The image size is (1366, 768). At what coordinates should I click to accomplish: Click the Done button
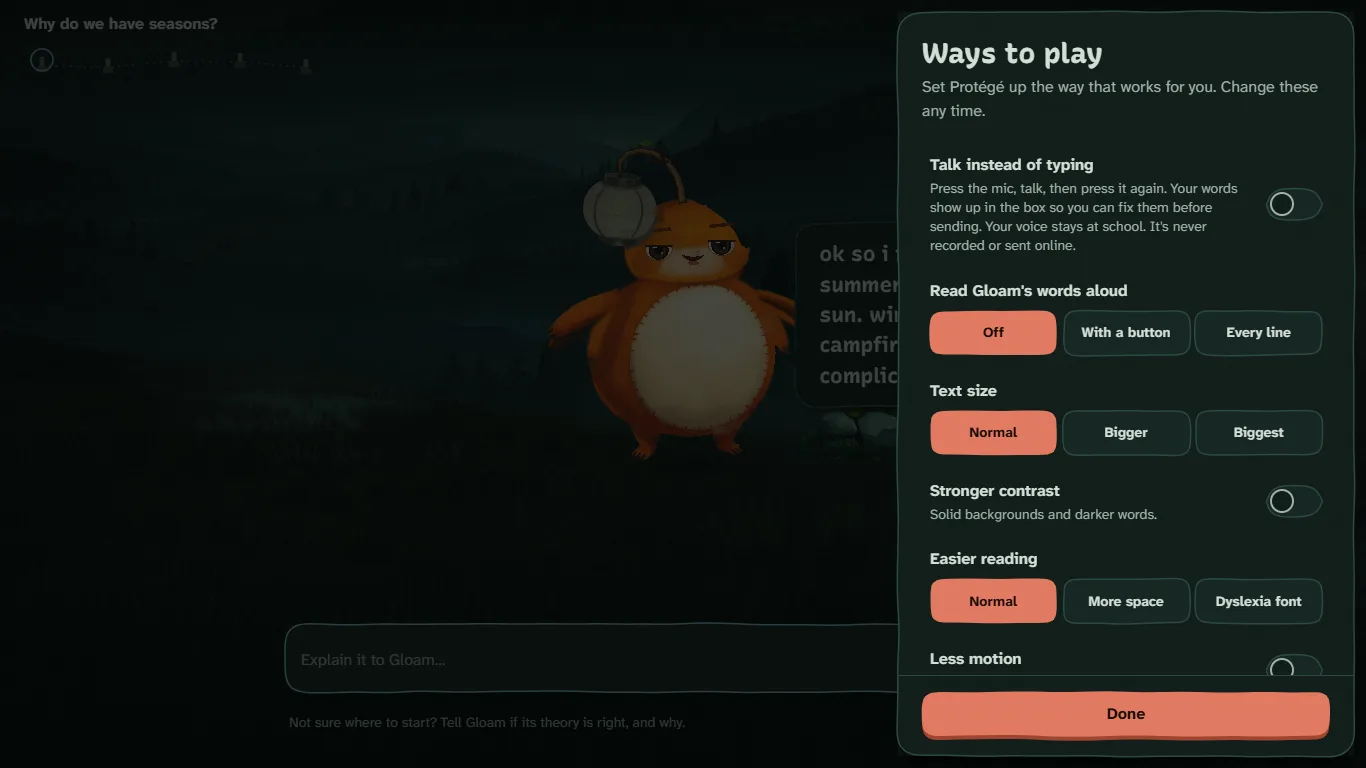pyautogui.click(x=1126, y=714)
